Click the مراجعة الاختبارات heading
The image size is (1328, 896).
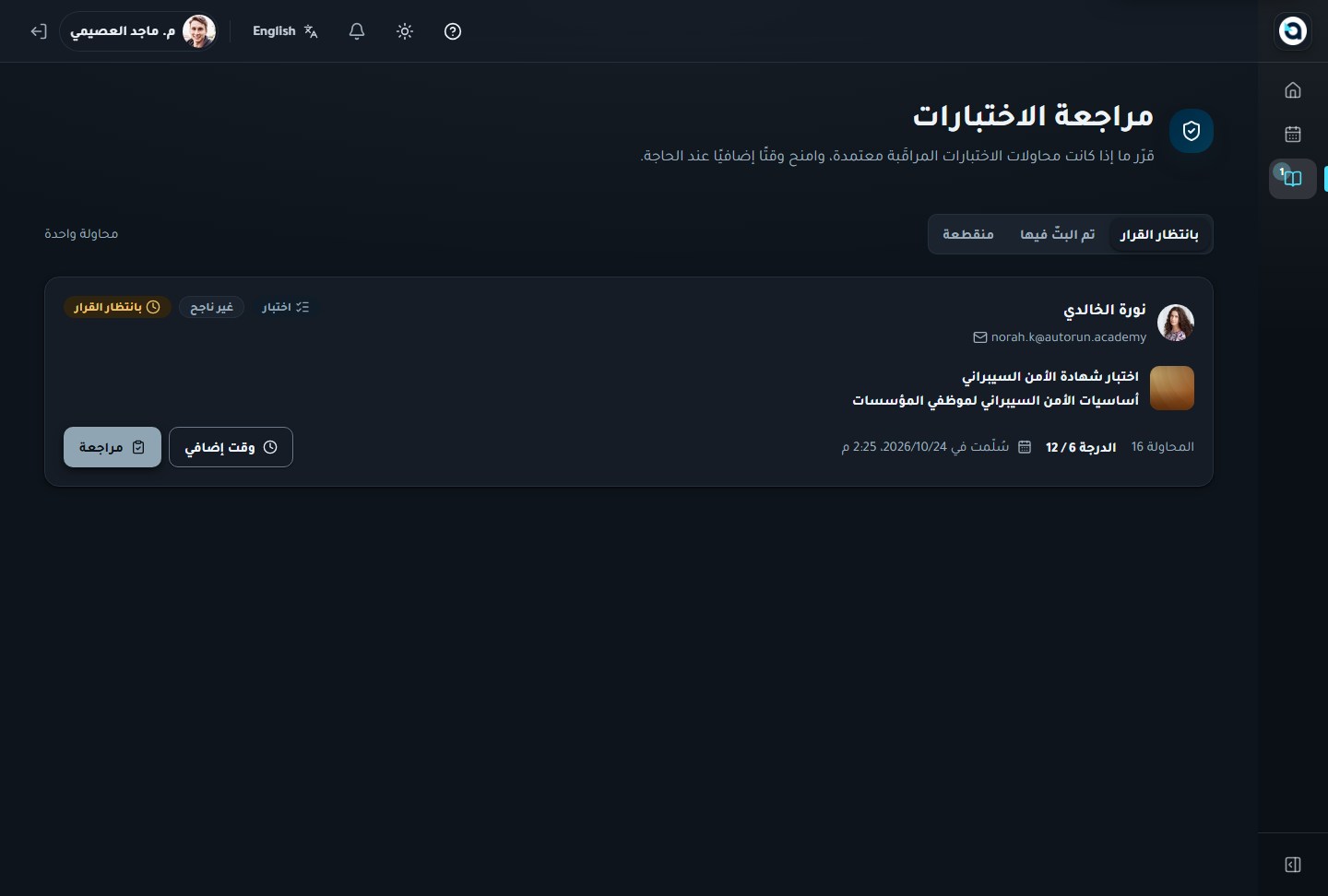[x=1034, y=116]
